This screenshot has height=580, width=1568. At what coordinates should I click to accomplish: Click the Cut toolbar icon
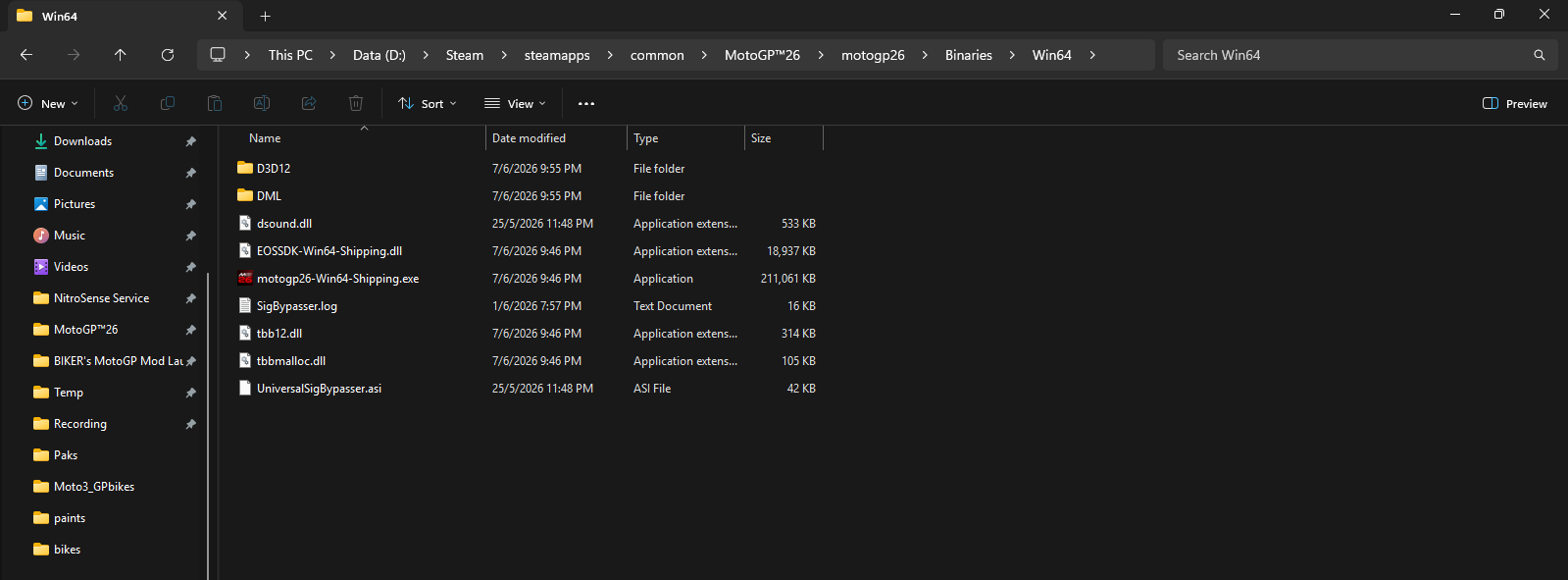121,103
